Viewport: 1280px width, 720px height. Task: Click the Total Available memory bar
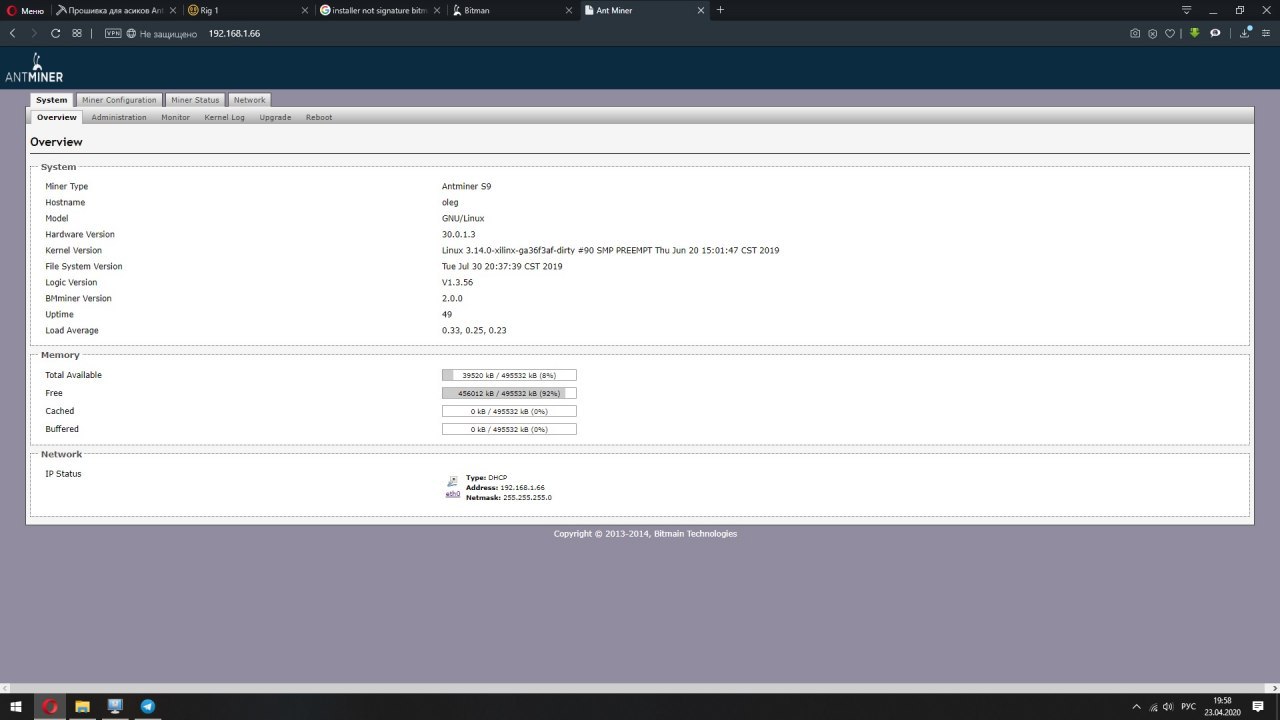tap(509, 375)
